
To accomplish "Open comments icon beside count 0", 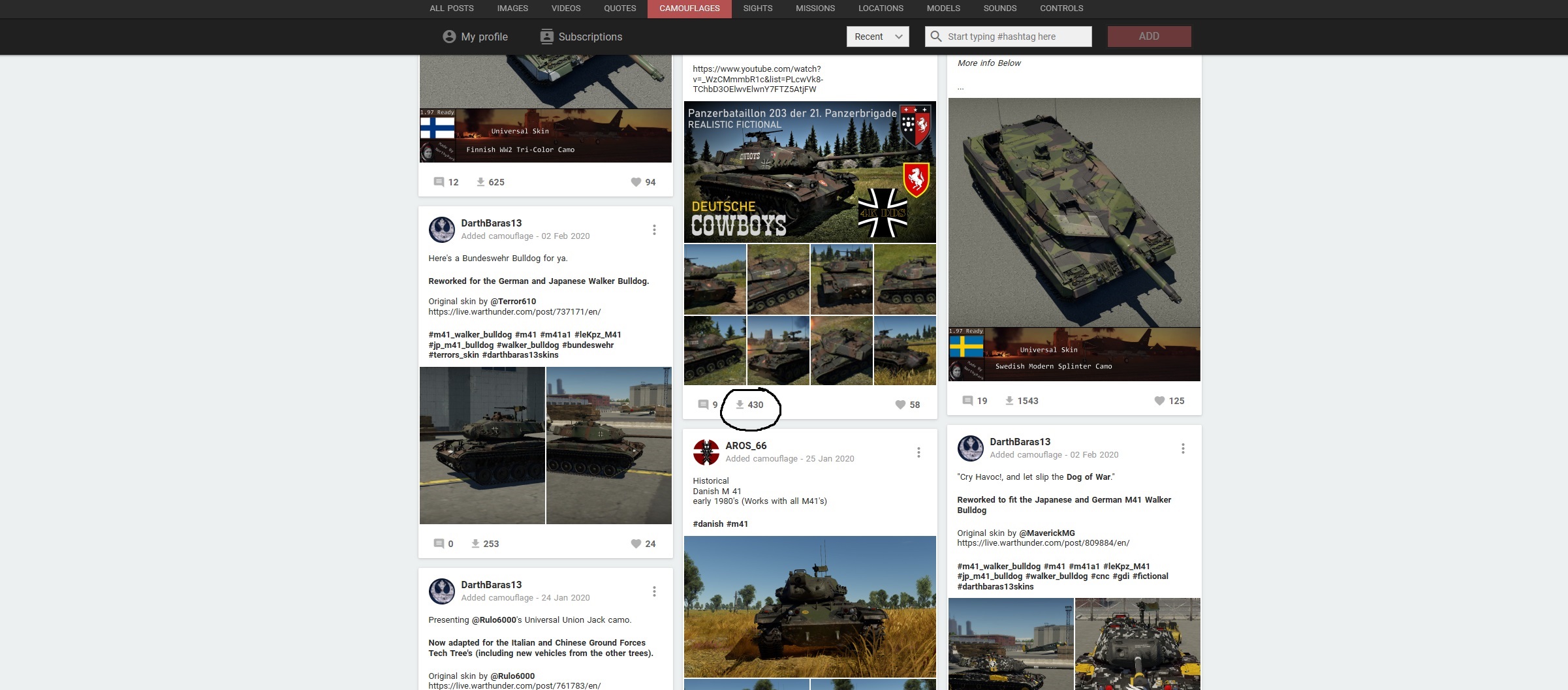I will point(439,544).
